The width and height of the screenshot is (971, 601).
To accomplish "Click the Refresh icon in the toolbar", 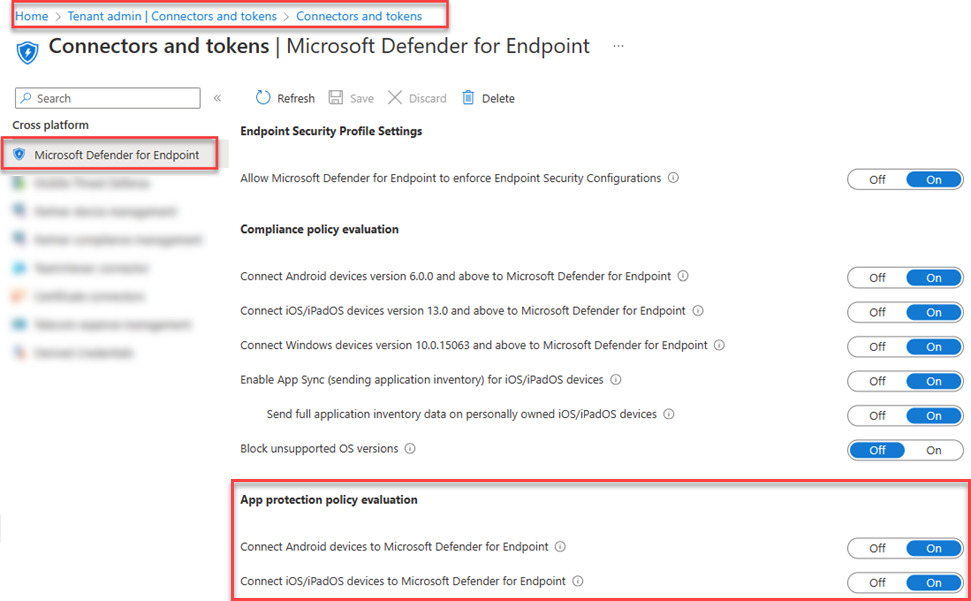I will tap(261, 97).
